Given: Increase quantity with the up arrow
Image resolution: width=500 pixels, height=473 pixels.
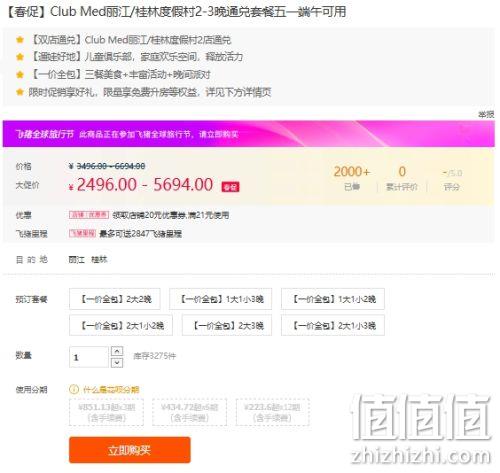Looking at the screenshot, I should click(117, 351).
